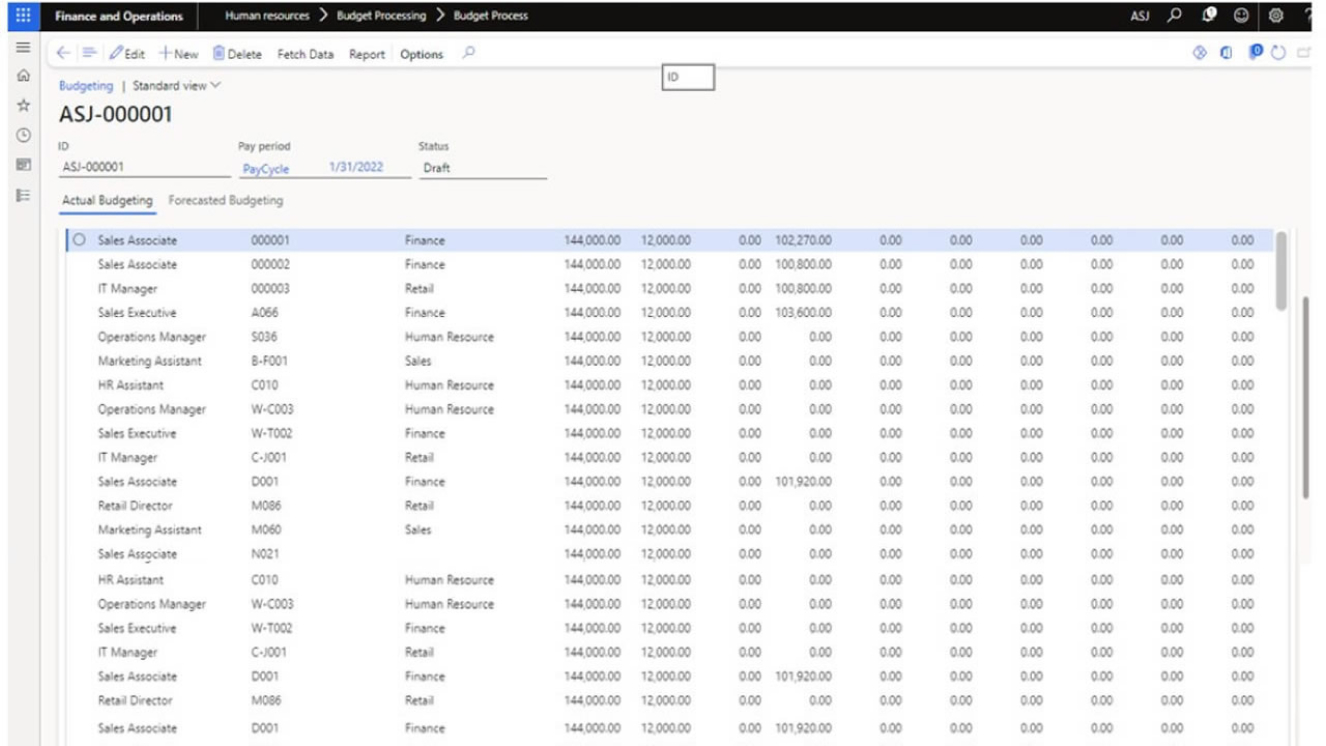
Task: Open the settings gear icon
Action: 1276,16
